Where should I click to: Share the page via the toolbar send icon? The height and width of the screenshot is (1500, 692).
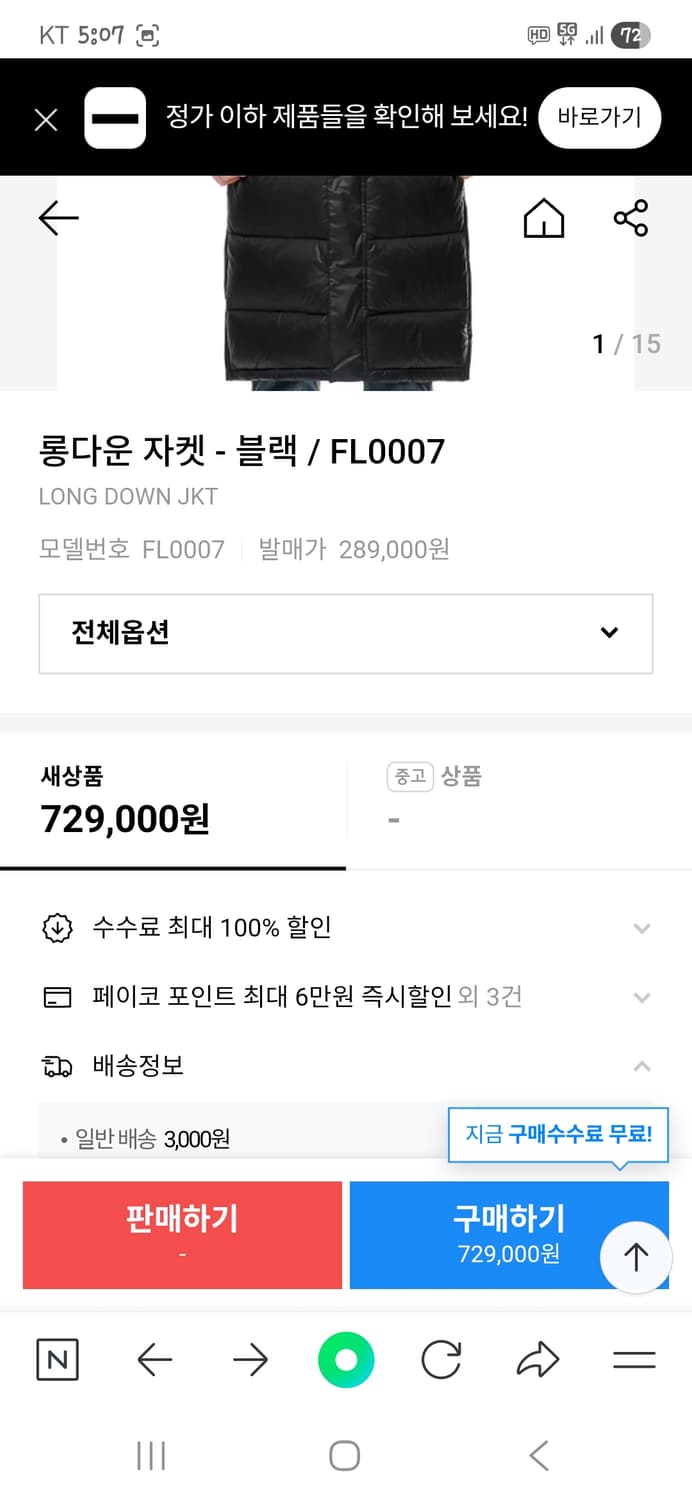click(x=537, y=1359)
